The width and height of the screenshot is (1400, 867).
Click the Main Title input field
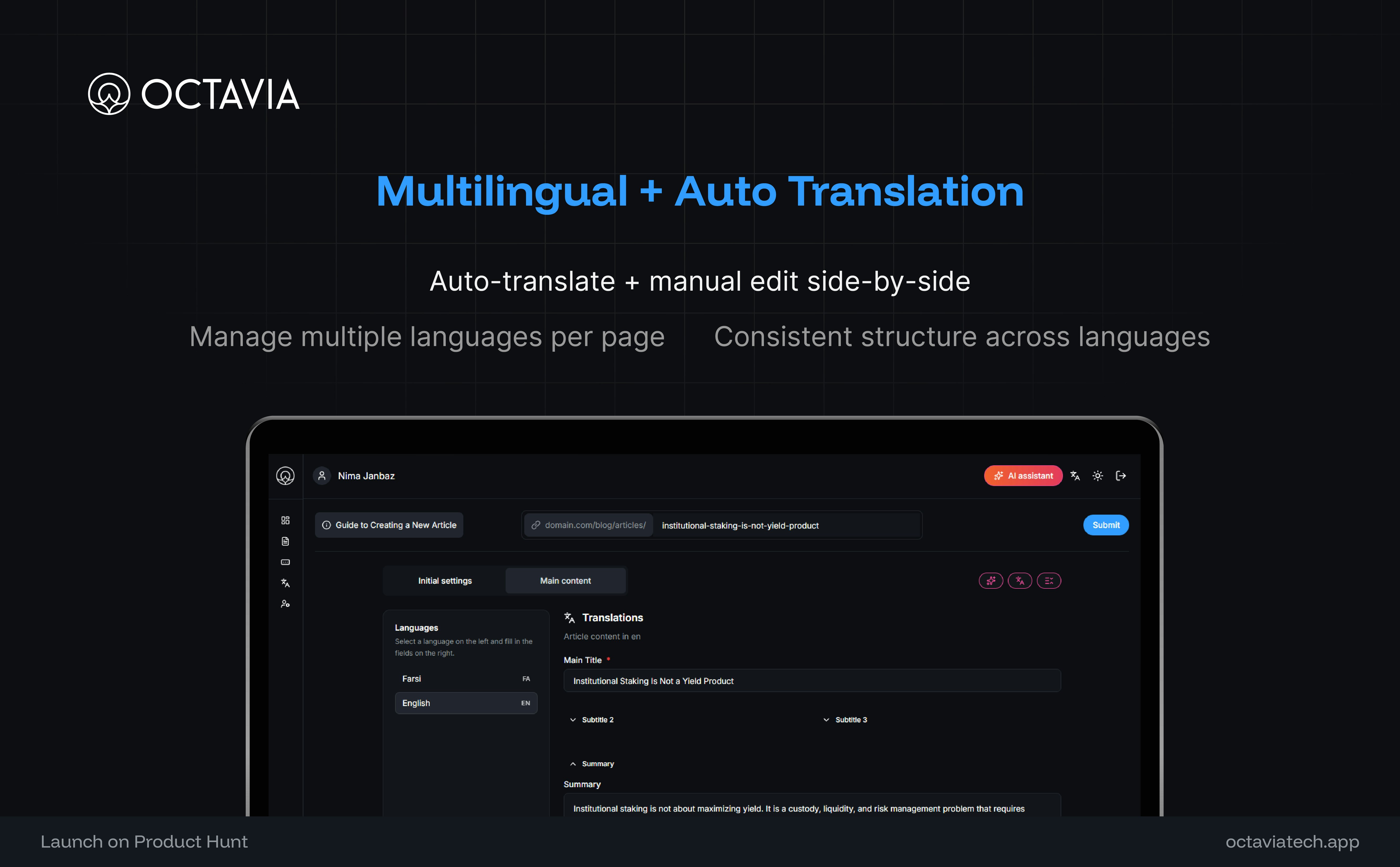[x=812, y=681]
